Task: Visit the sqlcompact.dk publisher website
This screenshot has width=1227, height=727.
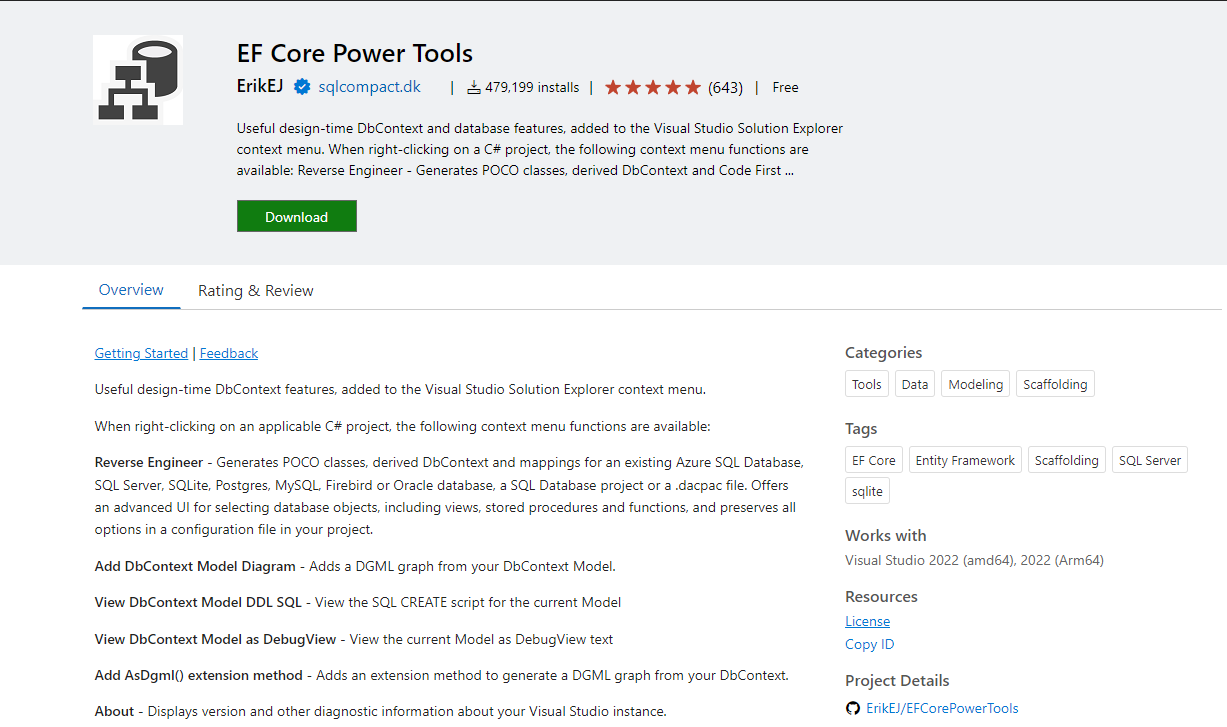Action: [x=369, y=87]
